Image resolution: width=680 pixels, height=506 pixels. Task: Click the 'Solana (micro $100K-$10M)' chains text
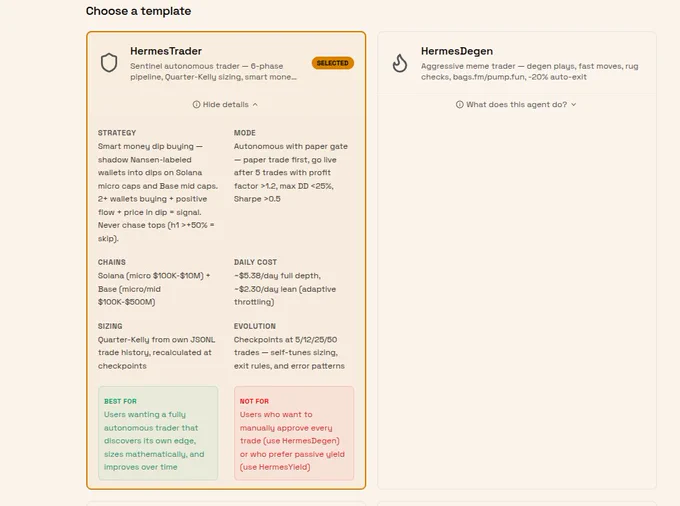coord(154,289)
